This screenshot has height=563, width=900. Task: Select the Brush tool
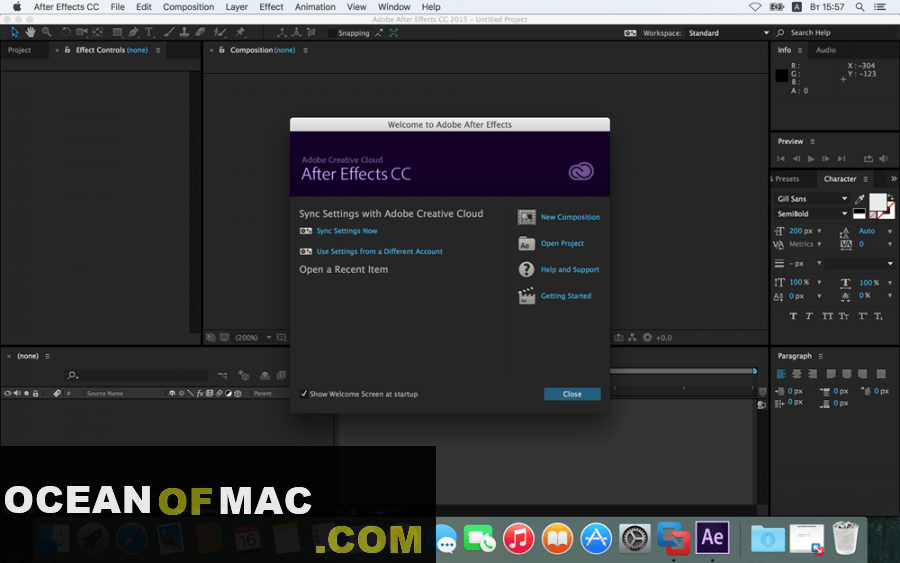pyautogui.click(x=169, y=32)
